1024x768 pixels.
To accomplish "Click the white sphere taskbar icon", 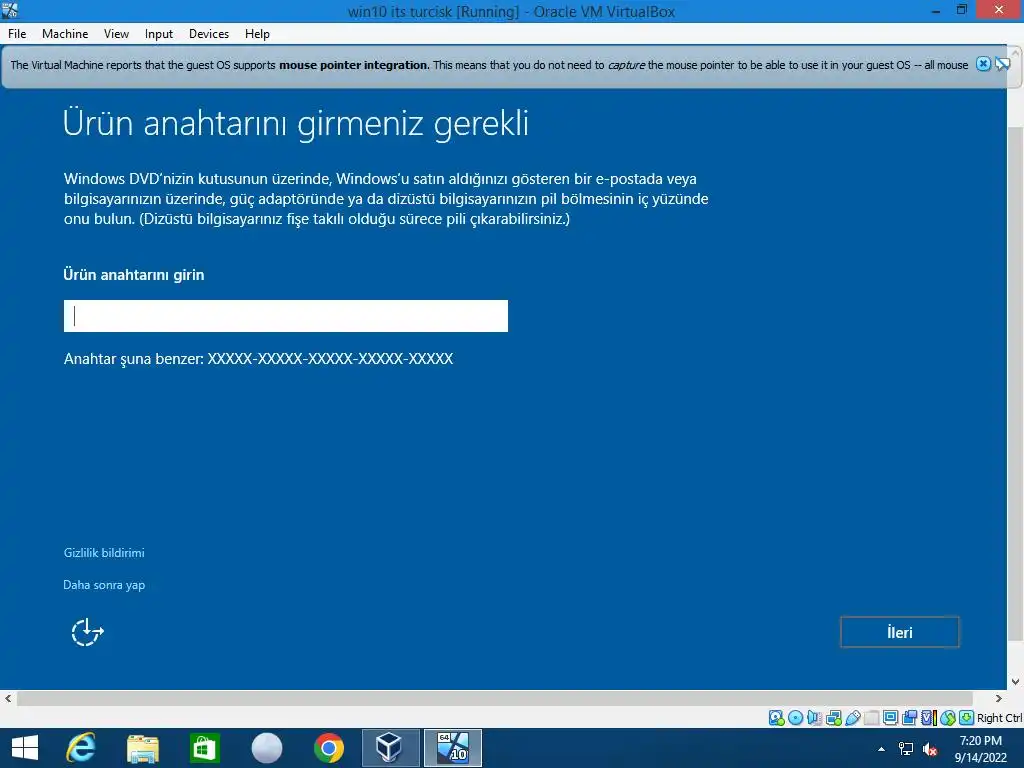I will [266, 748].
